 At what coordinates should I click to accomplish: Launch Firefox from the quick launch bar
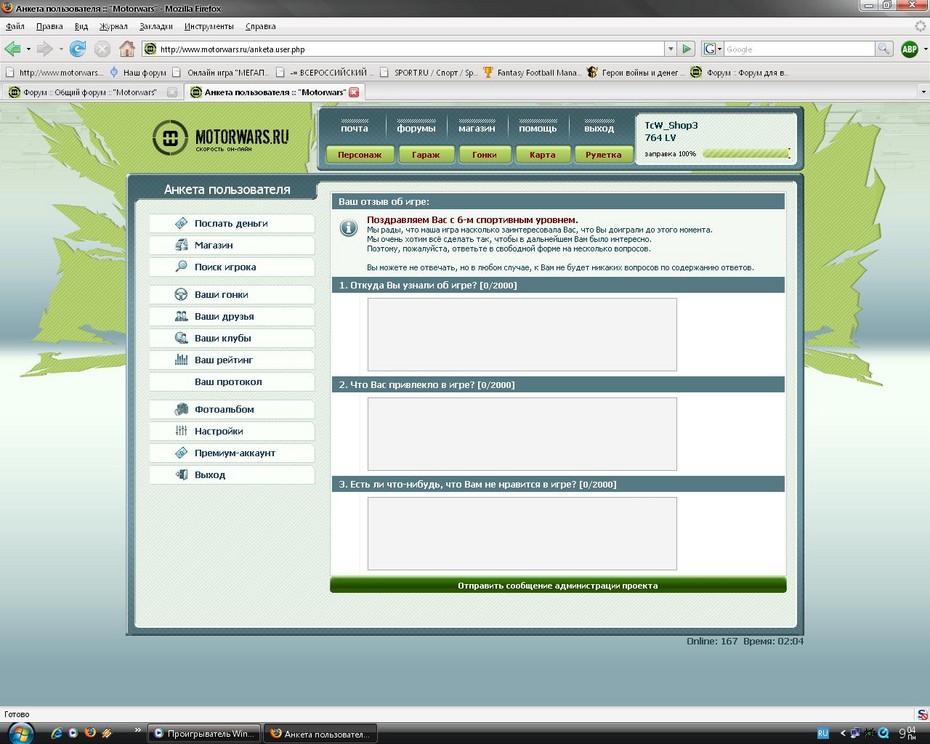click(x=90, y=733)
